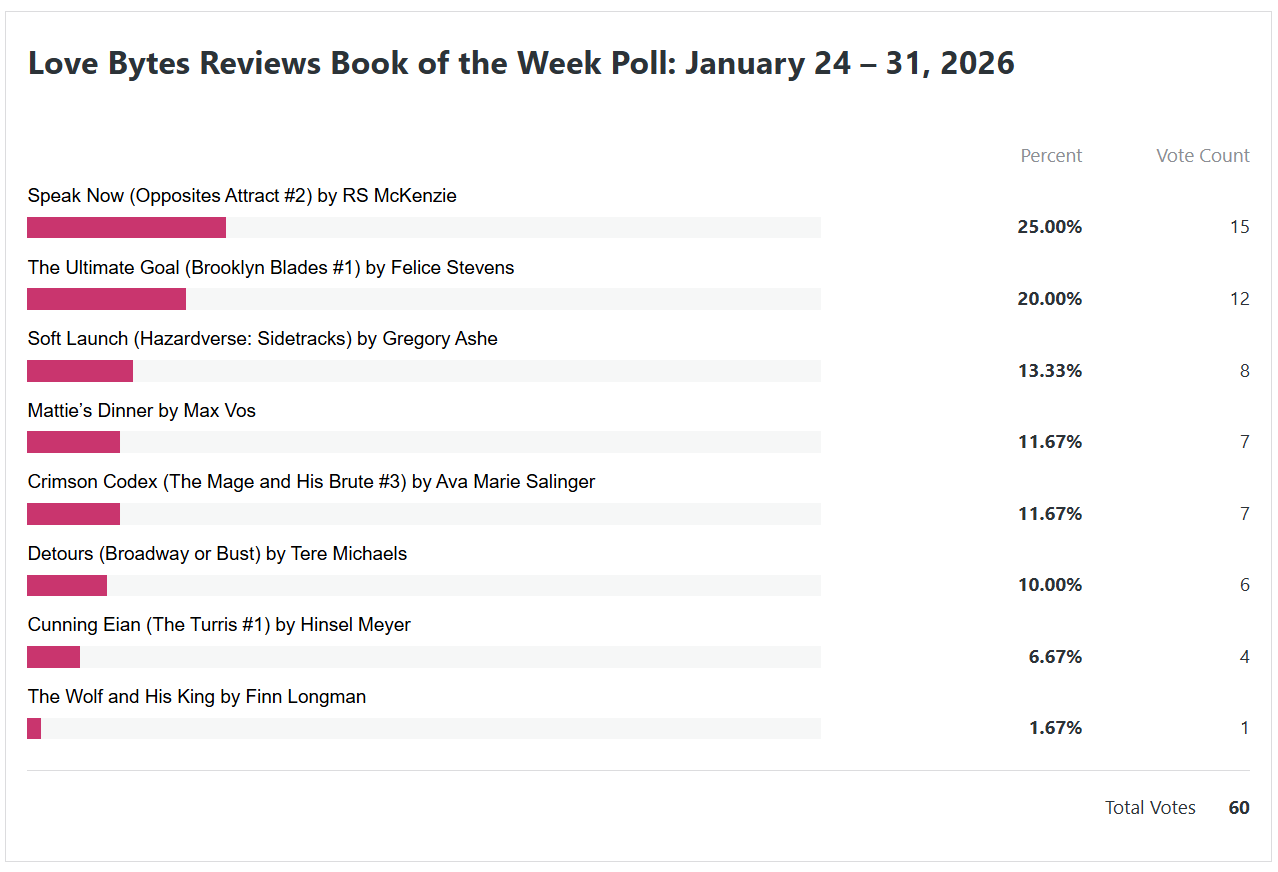Select Detours by Tere Michaels

(217, 554)
